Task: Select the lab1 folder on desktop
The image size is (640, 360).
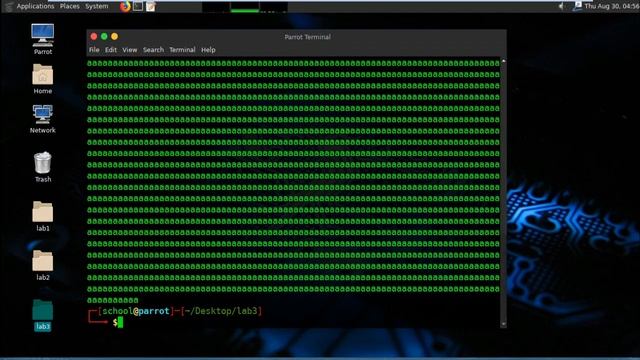Action: point(42,216)
